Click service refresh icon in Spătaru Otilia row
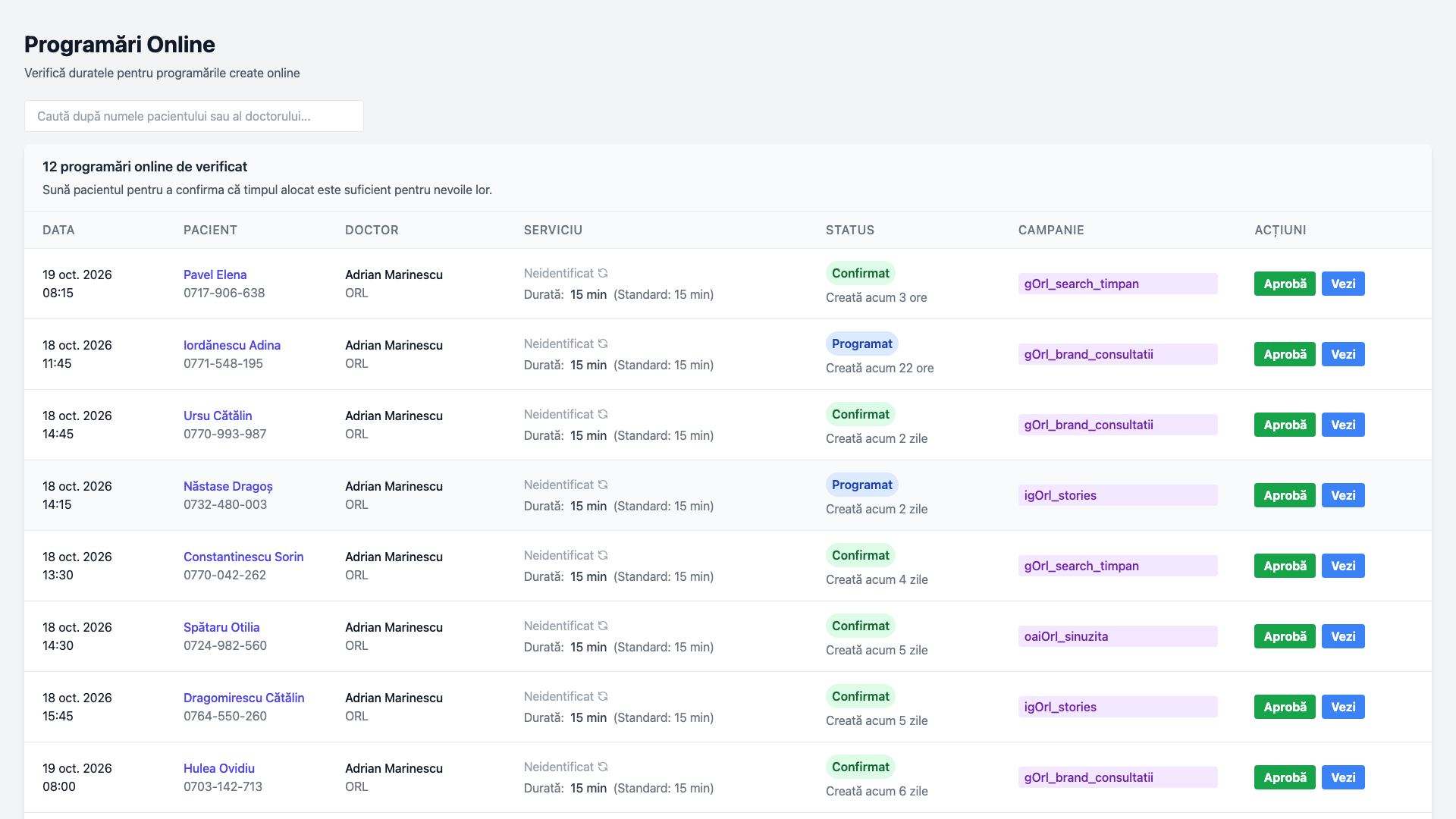1456x819 pixels. coord(603,626)
